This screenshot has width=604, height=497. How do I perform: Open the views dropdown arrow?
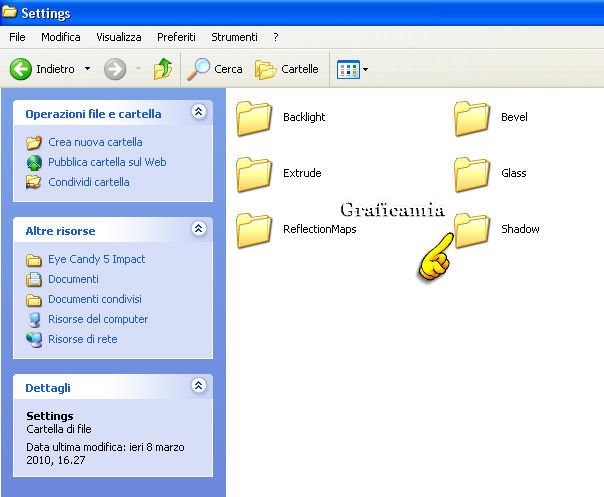366,69
